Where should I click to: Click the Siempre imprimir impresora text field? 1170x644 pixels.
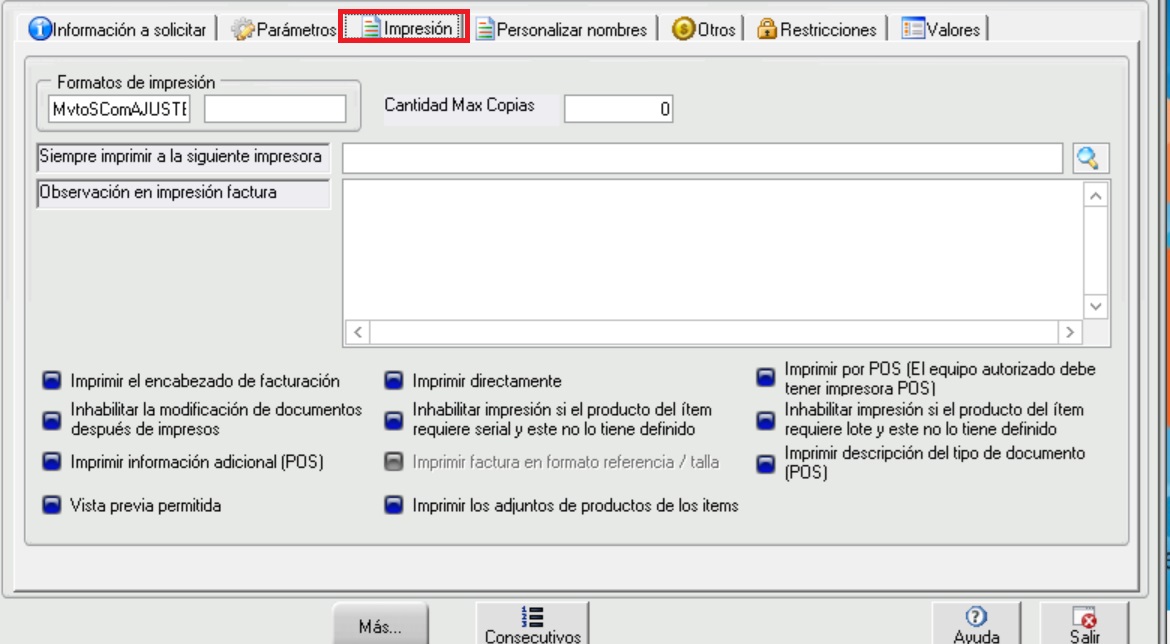(702, 158)
